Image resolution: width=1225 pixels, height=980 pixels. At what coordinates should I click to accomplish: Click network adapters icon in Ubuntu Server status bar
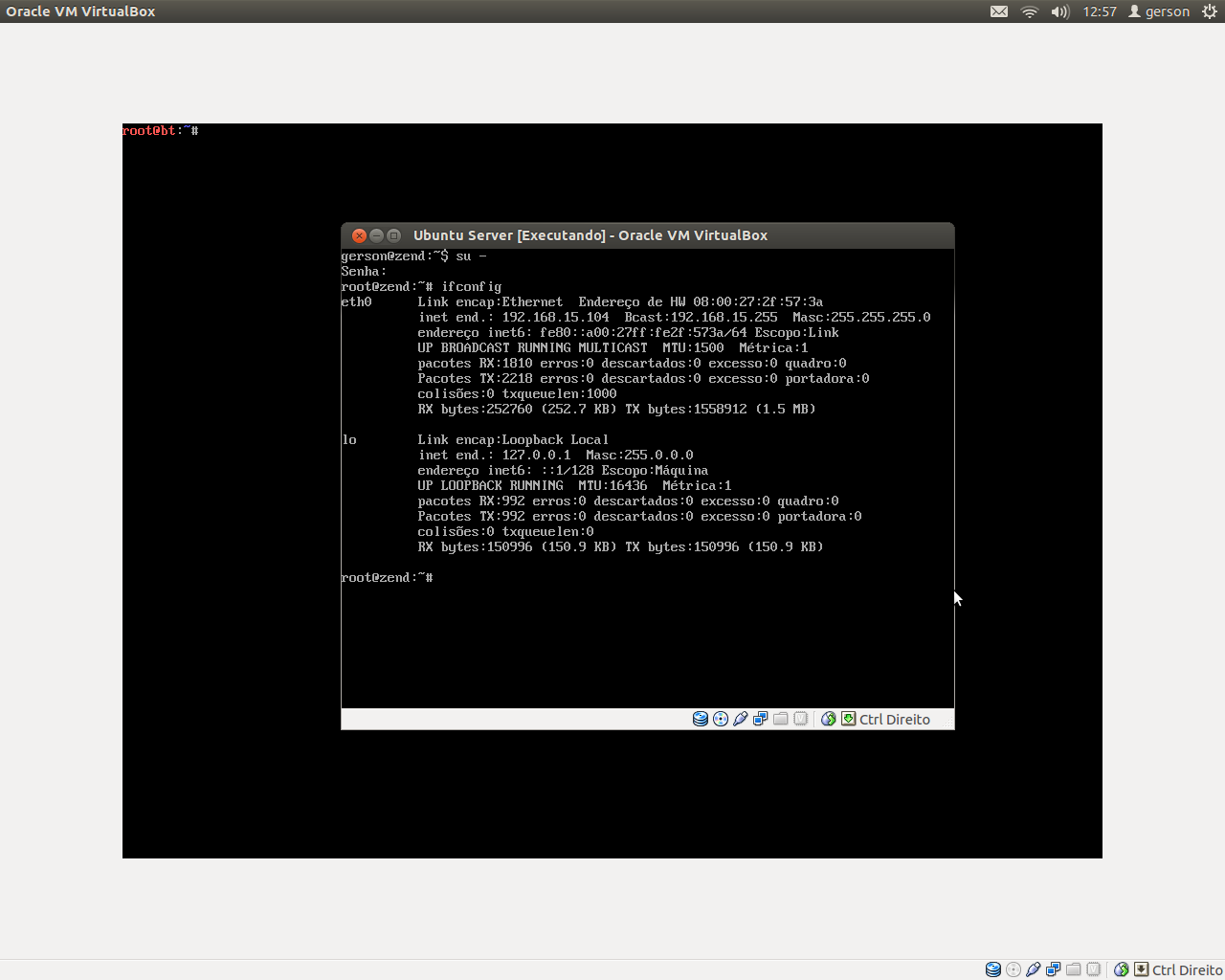(760, 719)
